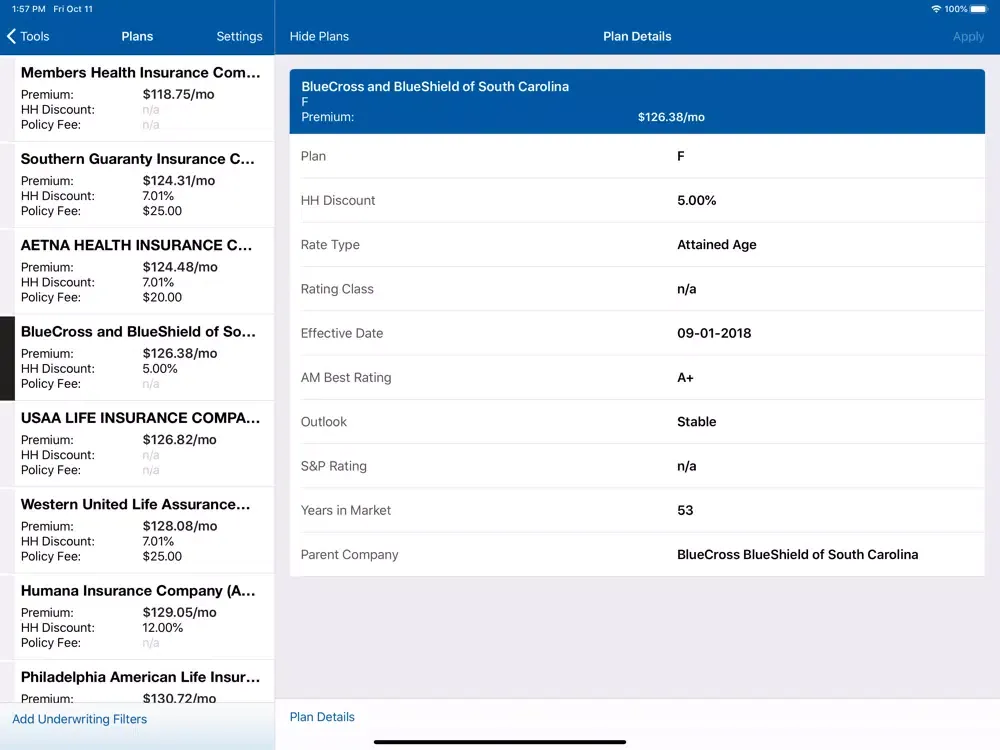The width and height of the screenshot is (1000, 750).
Task: Tap the back chevron beside Tools
Action: 11,36
